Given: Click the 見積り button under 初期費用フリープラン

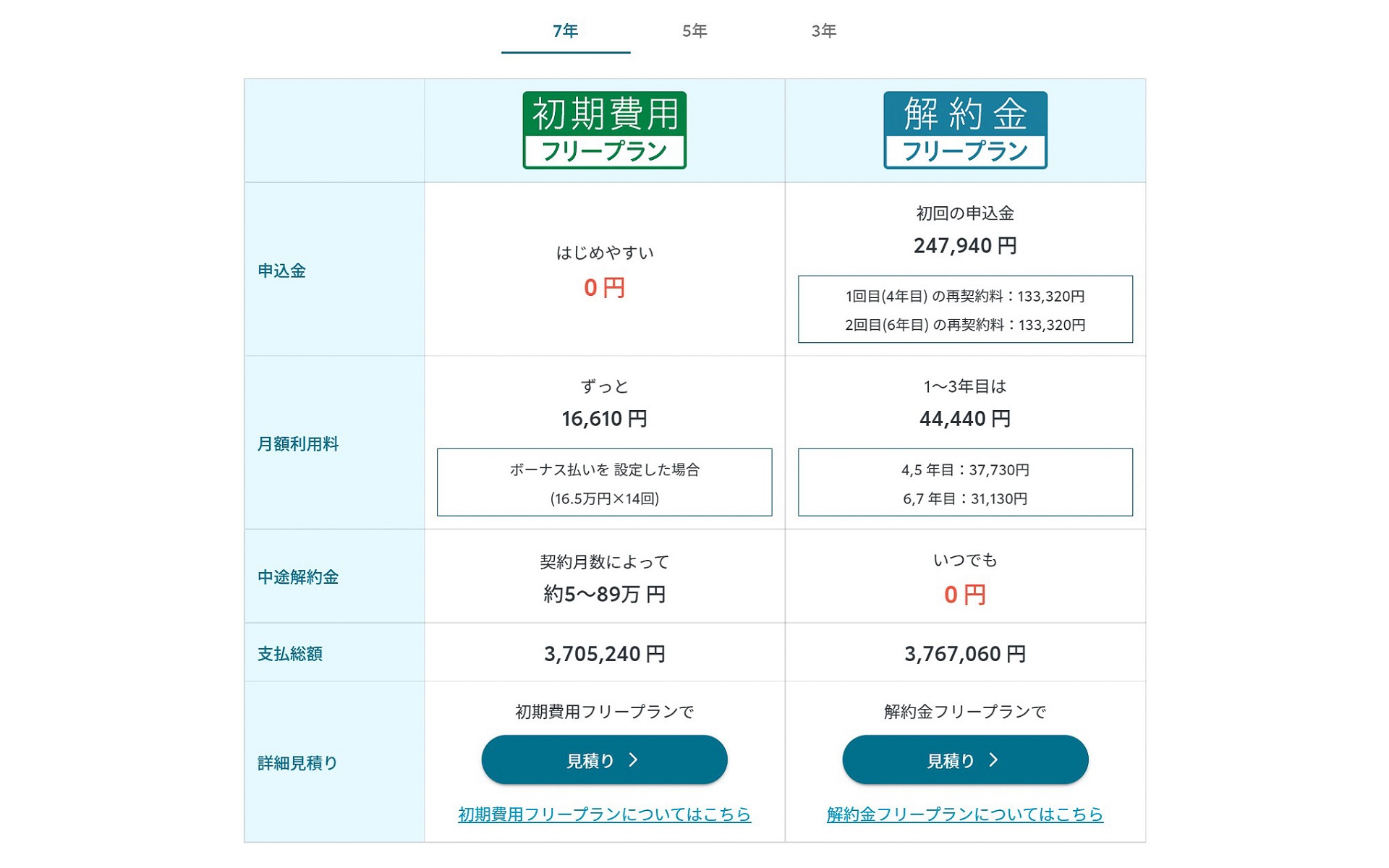Looking at the screenshot, I should coord(604,759).
